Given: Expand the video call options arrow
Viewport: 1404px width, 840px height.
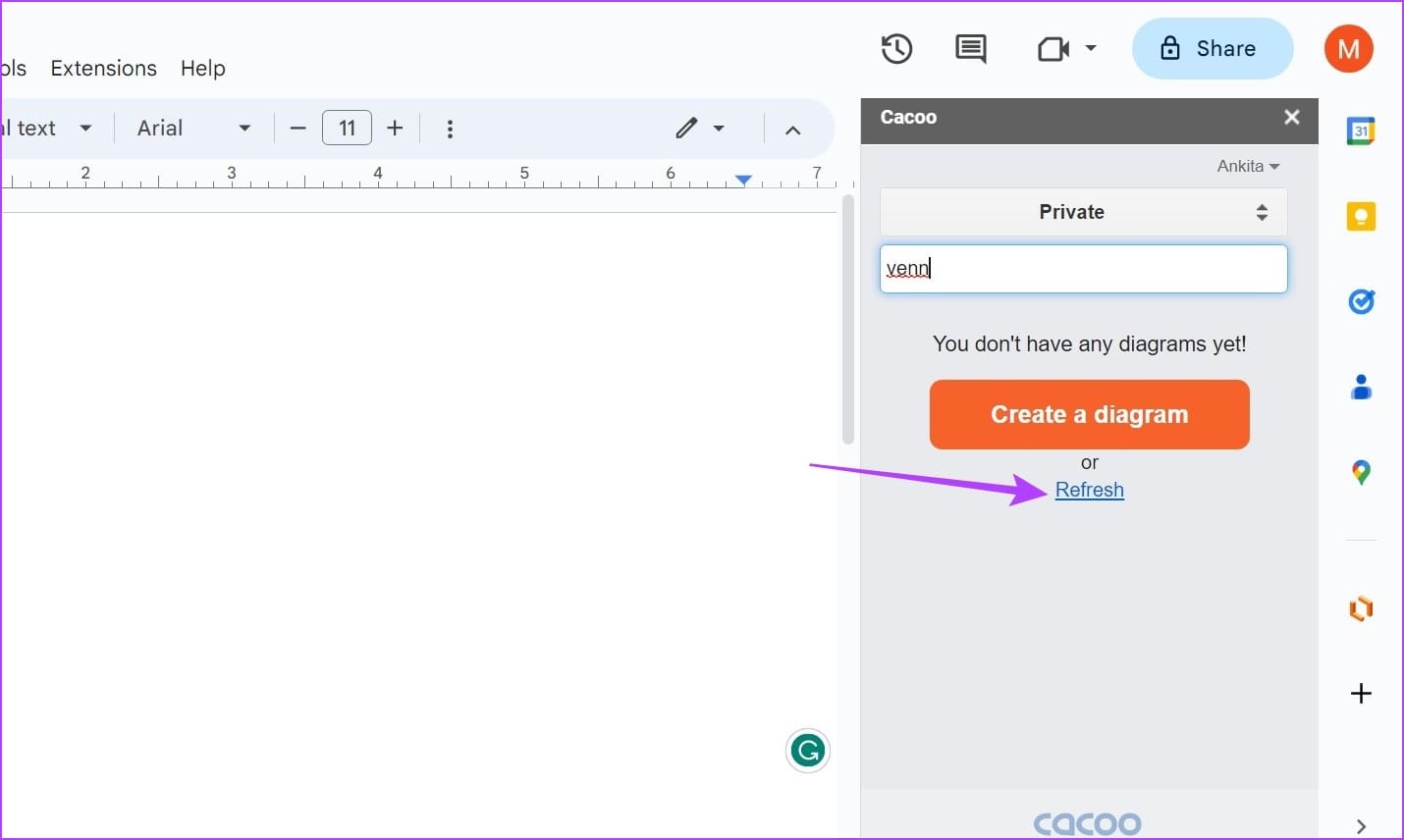Looking at the screenshot, I should pyautogui.click(x=1091, y=48).
